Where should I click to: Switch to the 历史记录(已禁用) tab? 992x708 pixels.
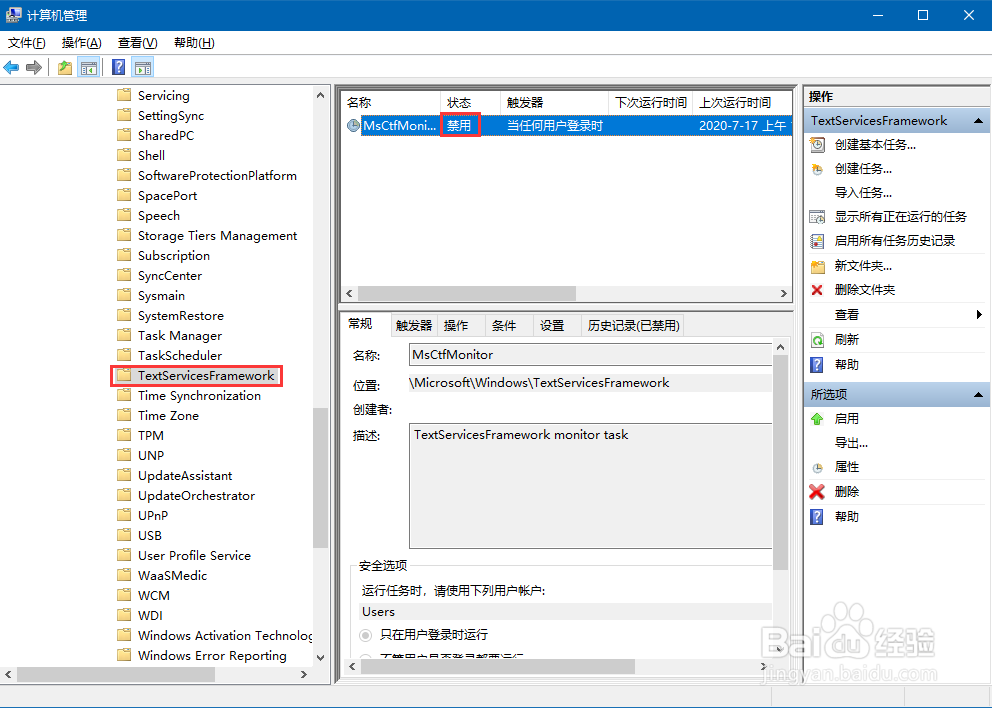[x=633, y=325]
